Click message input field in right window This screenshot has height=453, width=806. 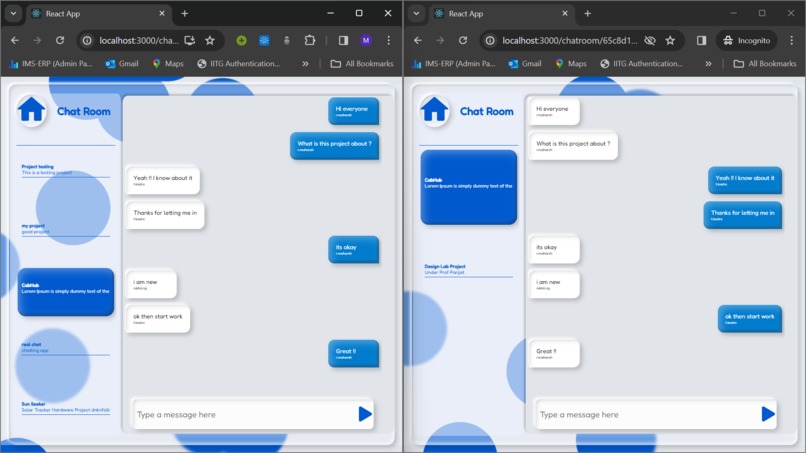(x=647, y=414)
